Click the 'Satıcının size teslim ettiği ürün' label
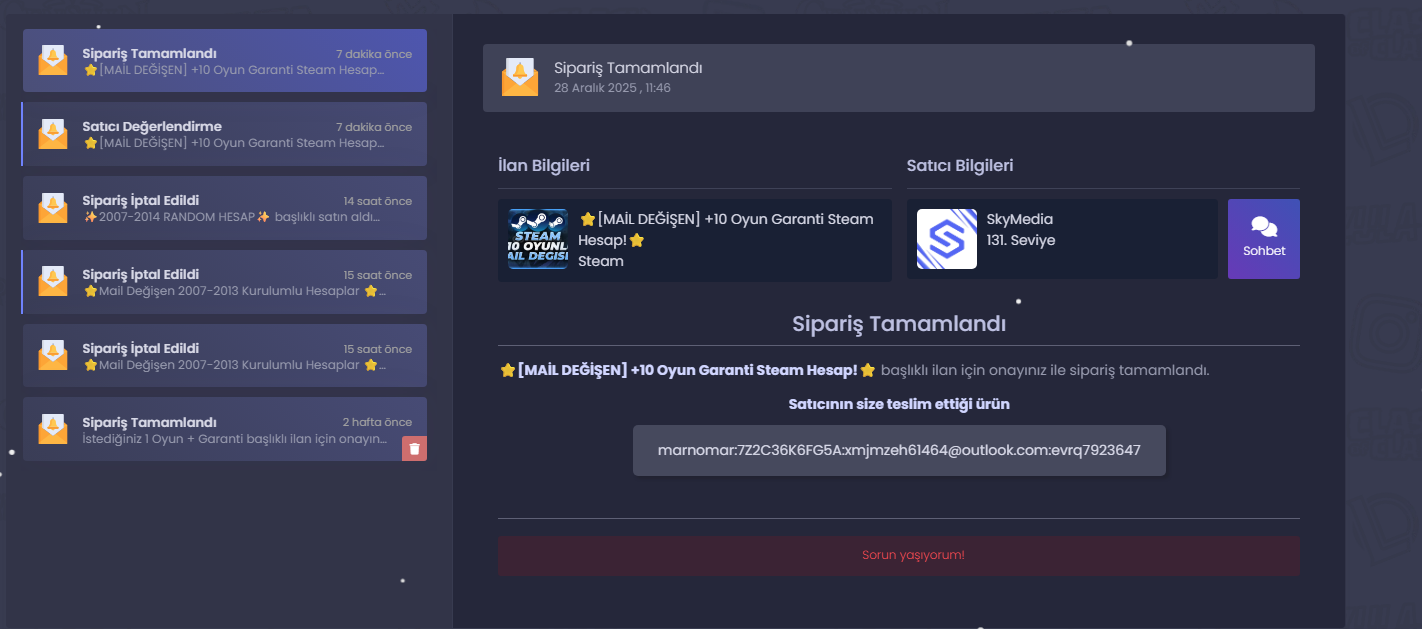Screen dimensions: 1422x629 click(x=899, y=404)
